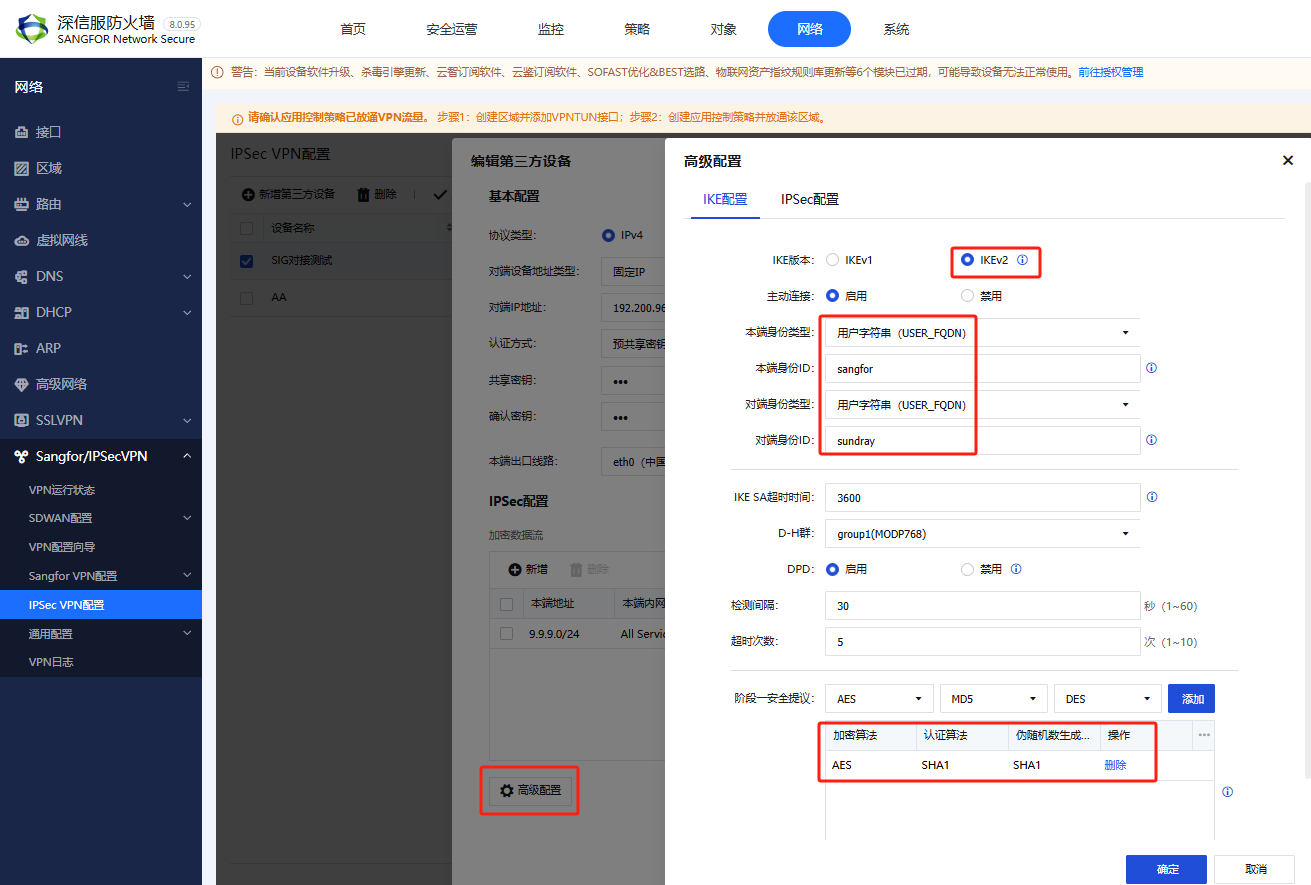This screenshot has width=1311, height=885.
Task: Click the 路由 icon in the sidebar
Action: pos(21,204)
